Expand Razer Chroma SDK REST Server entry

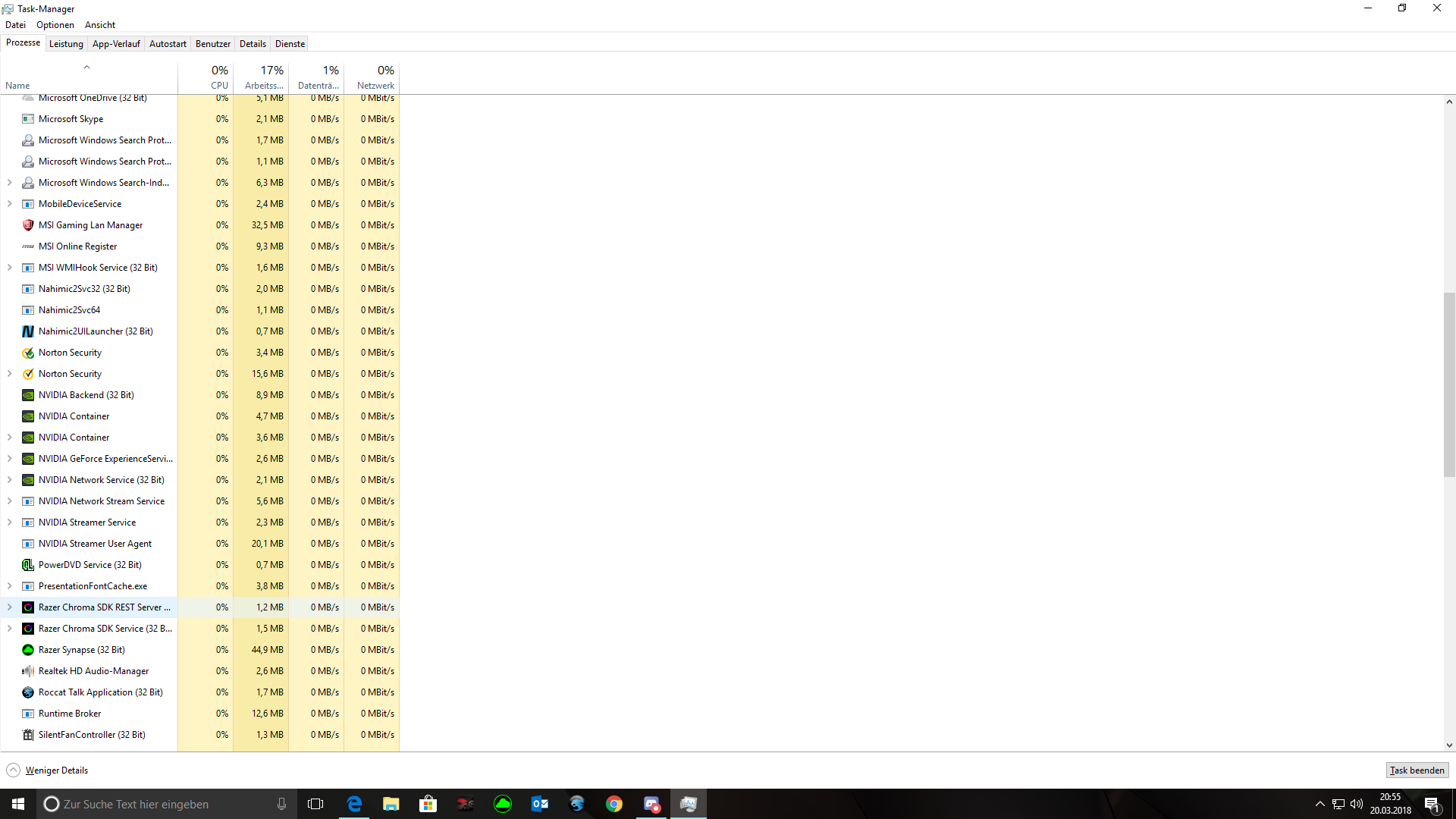tap(10, 607)
